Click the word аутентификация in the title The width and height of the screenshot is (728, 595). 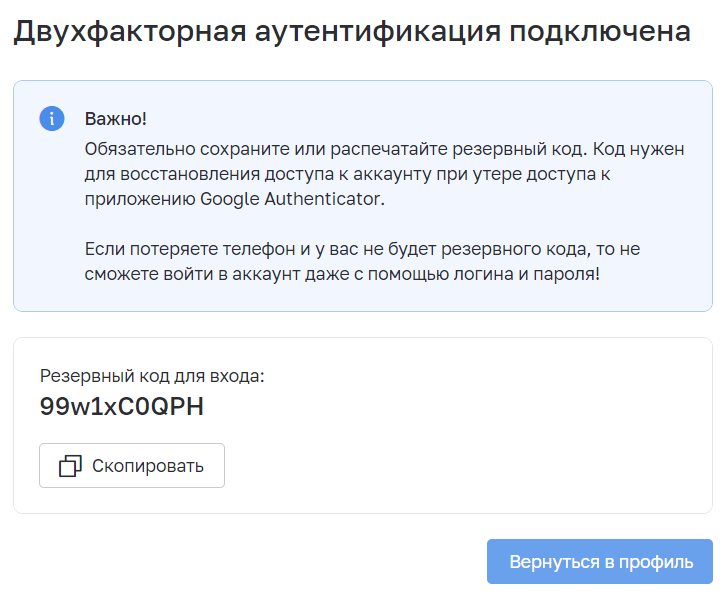click(x=377, y=32)
